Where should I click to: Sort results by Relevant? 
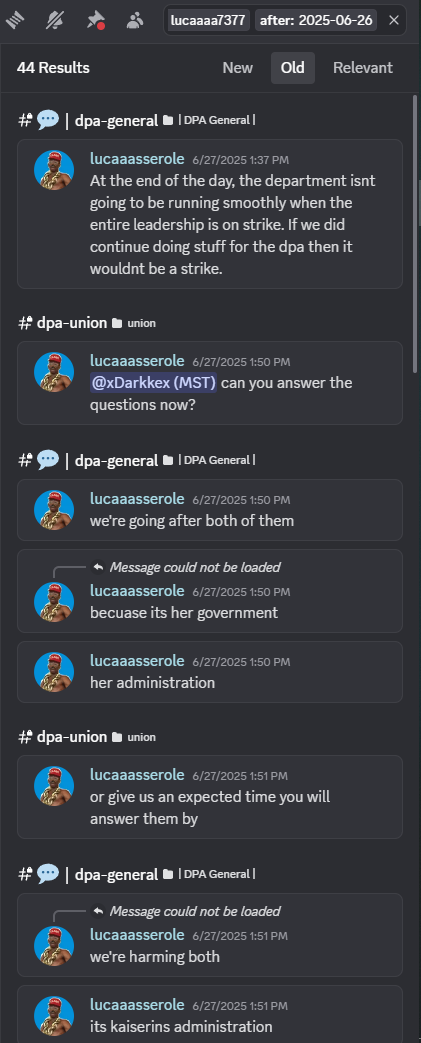pos(363,68)
